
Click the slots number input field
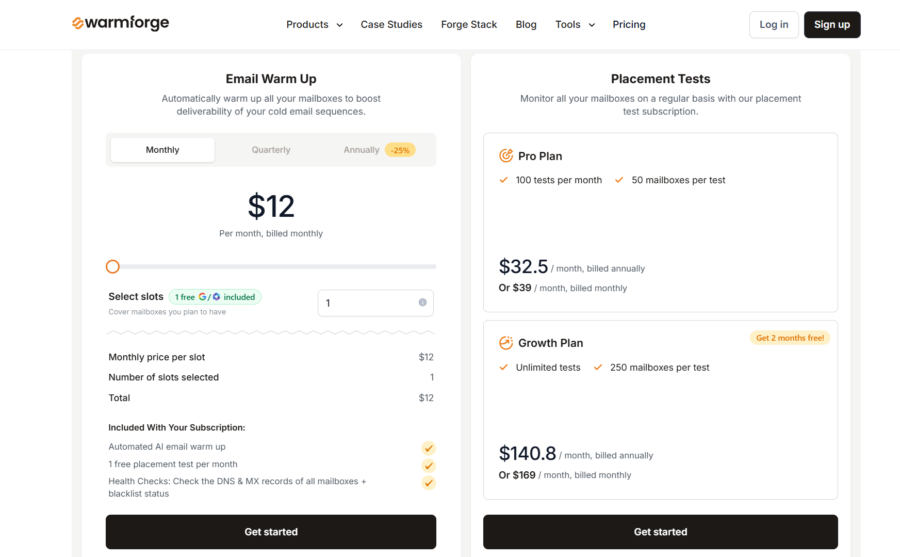[x=368, y=303]
